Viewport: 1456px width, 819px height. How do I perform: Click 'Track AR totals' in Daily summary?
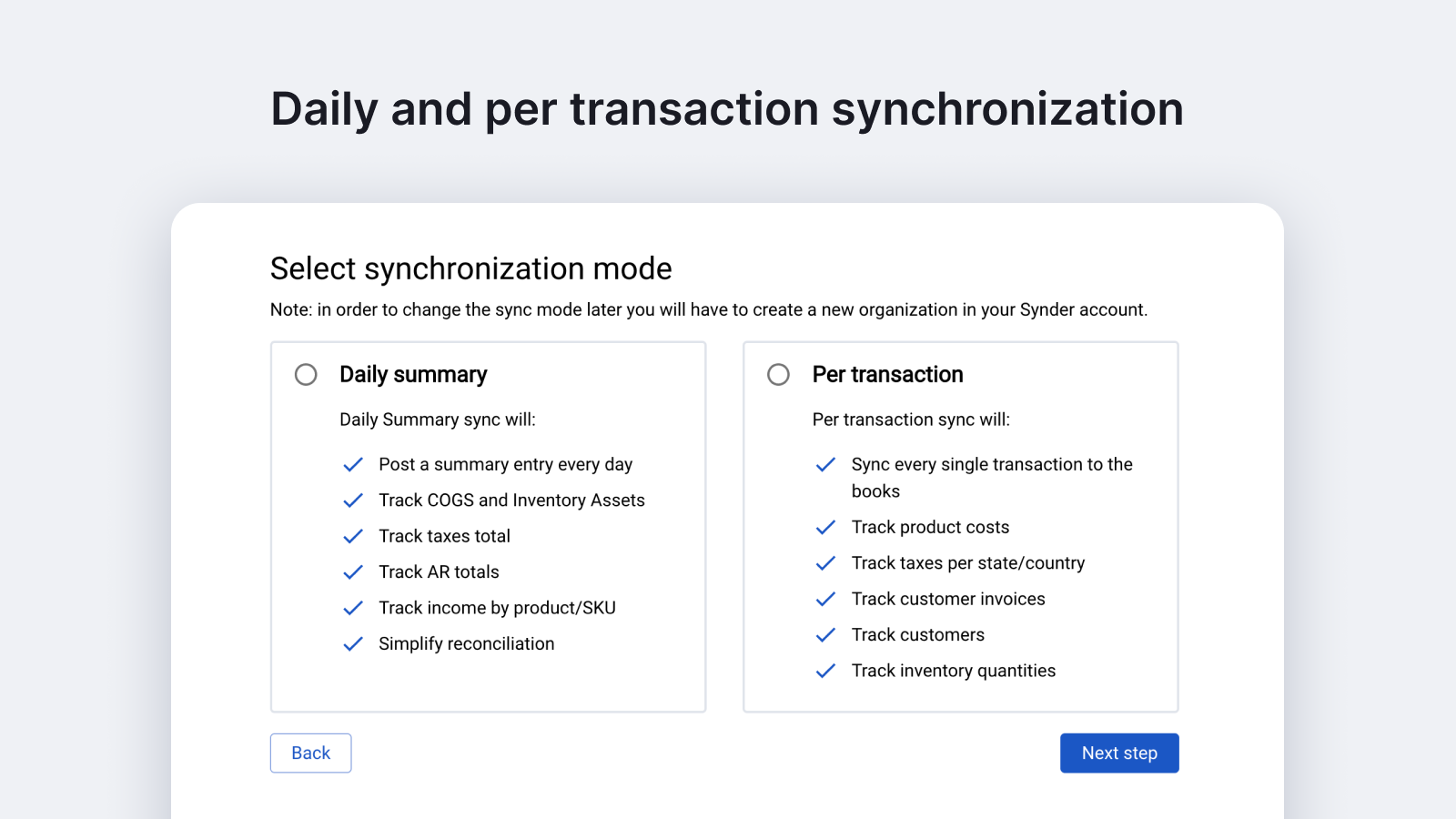coord(439,571)
